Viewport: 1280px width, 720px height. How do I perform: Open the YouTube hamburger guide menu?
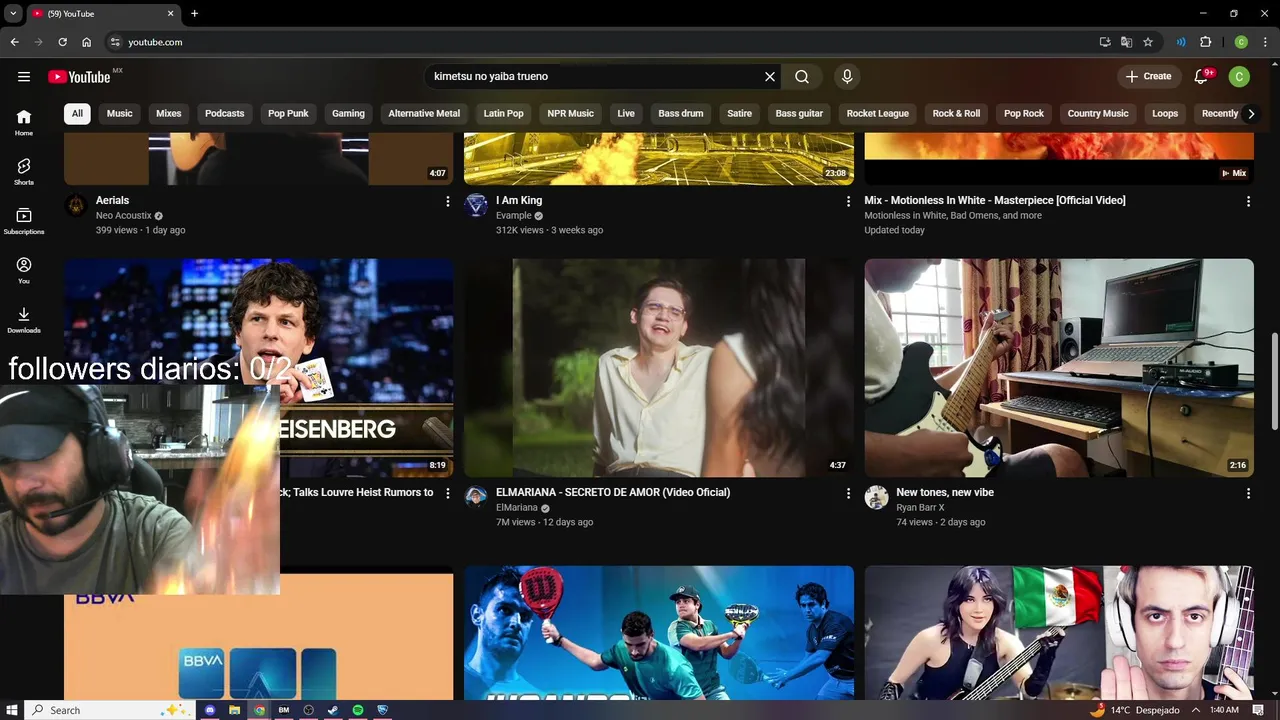point(24,76)
